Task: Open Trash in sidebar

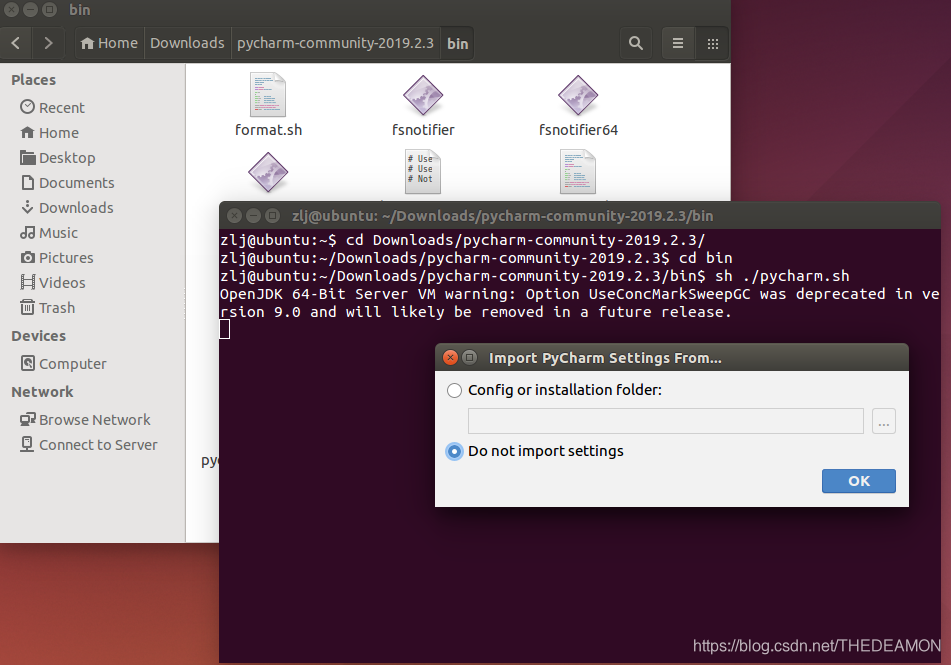Action: pyautogui.click(x=48, y=308)
